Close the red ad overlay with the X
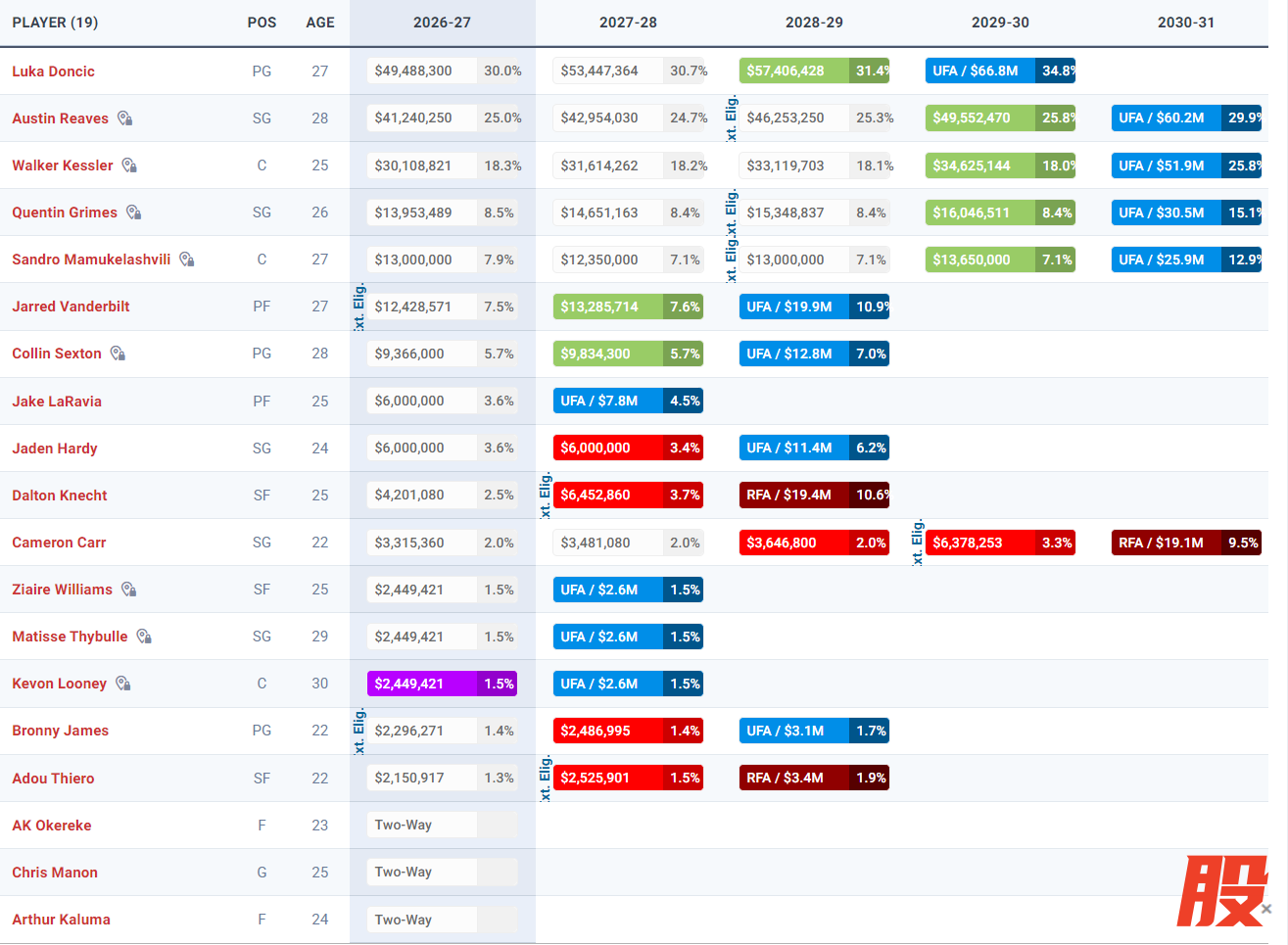1288x945 pixels. tap(1266, 909)
